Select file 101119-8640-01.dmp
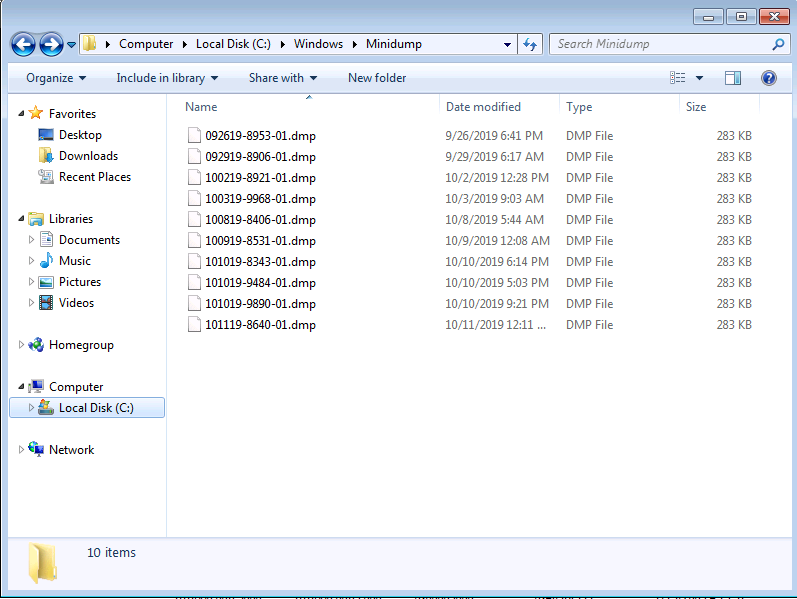Viewport: 797px width, 599px height. point(260,324)
